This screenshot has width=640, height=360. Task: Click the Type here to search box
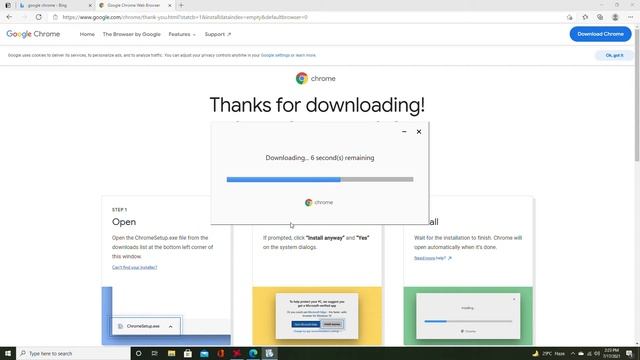click(x=73, y=353)
